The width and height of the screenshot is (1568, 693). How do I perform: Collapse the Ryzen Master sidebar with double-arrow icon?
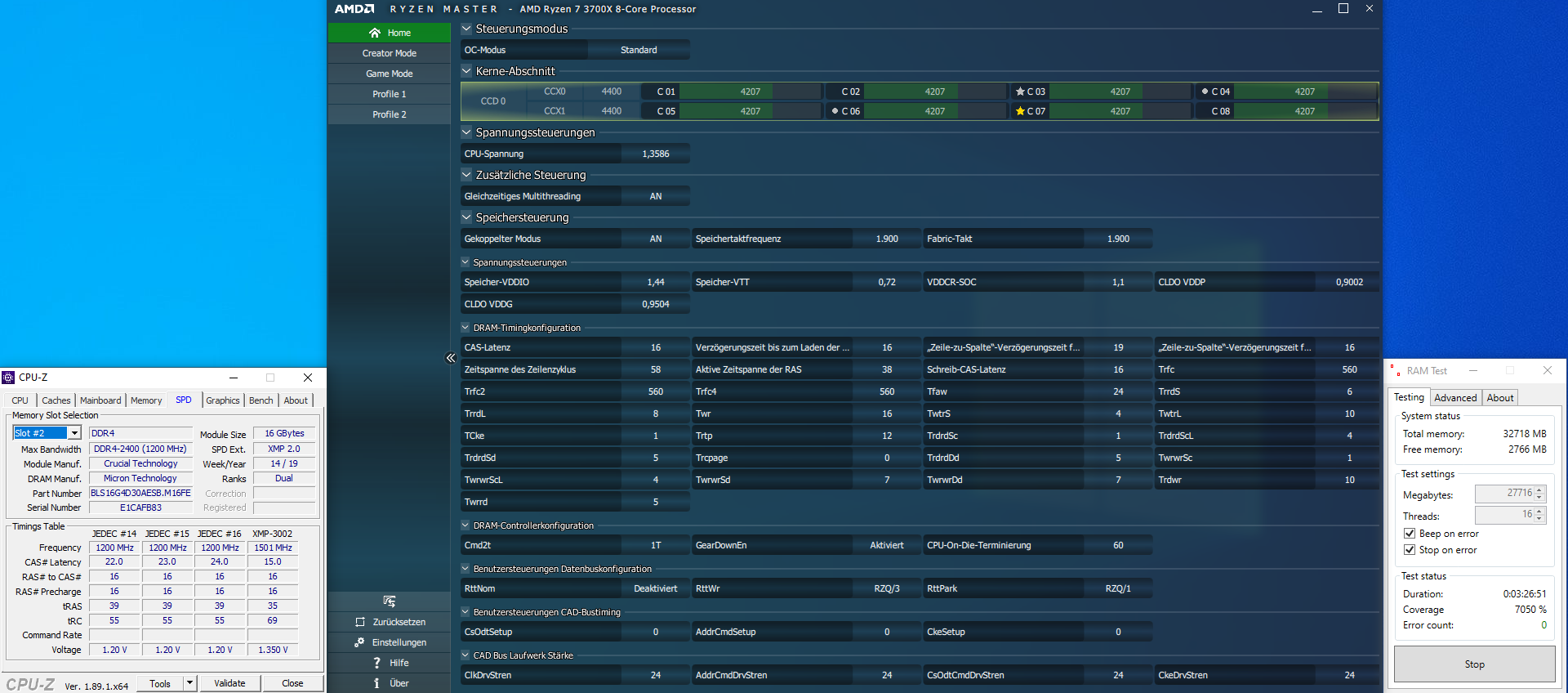pos(450,358)
